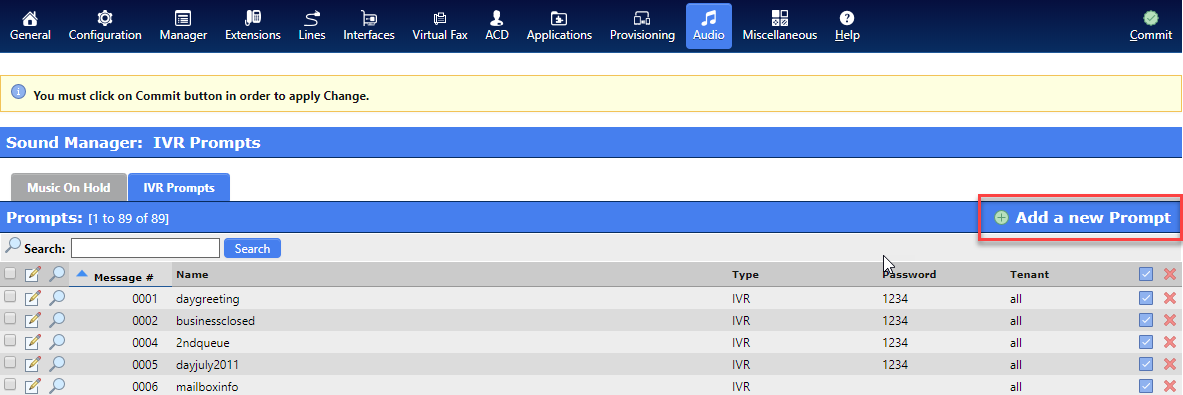
Task: Click the info icon in the commit notice
Action: 19,92
